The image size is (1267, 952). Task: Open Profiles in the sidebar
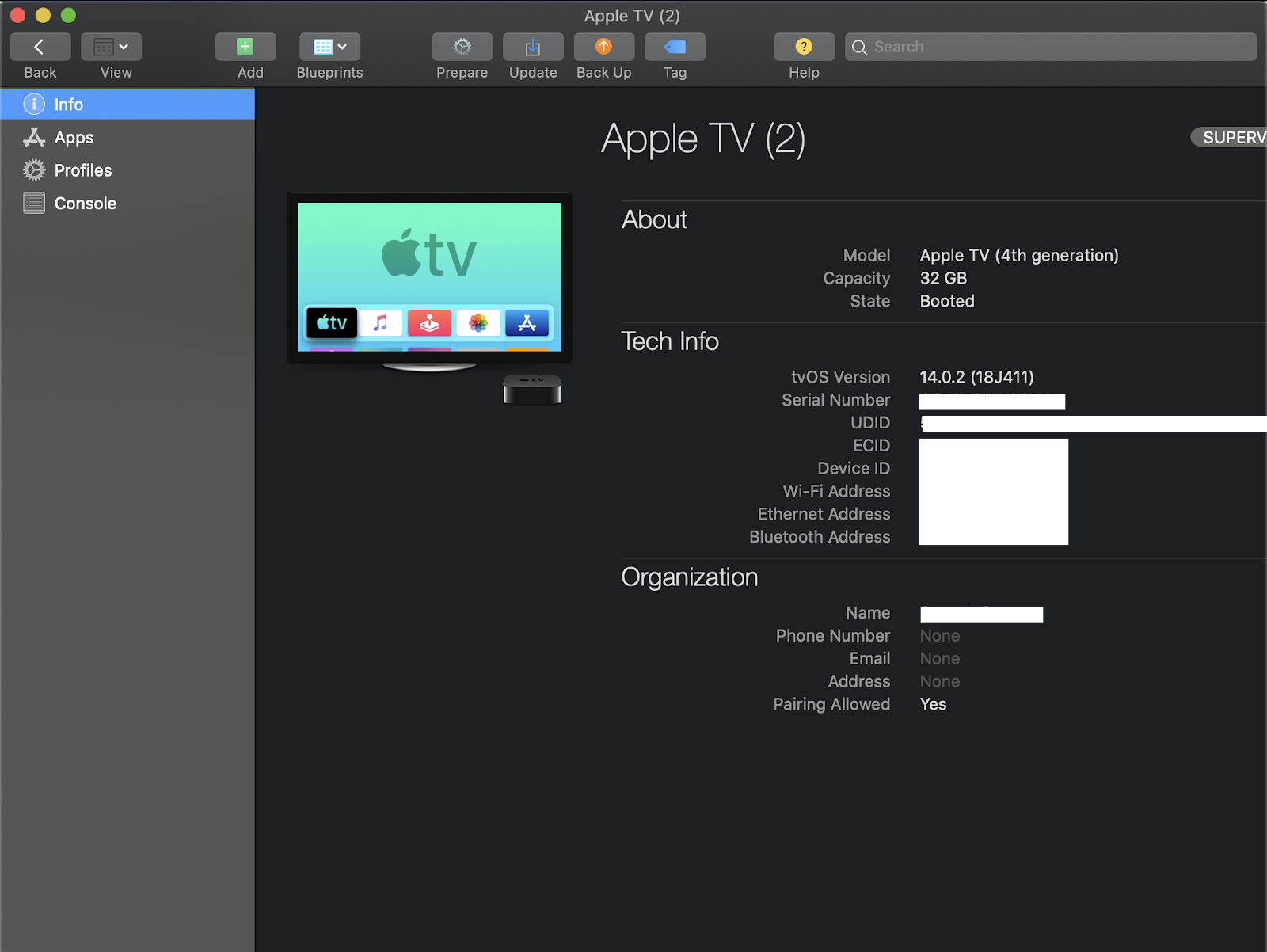pyautogui.click(x=127, y=170)
